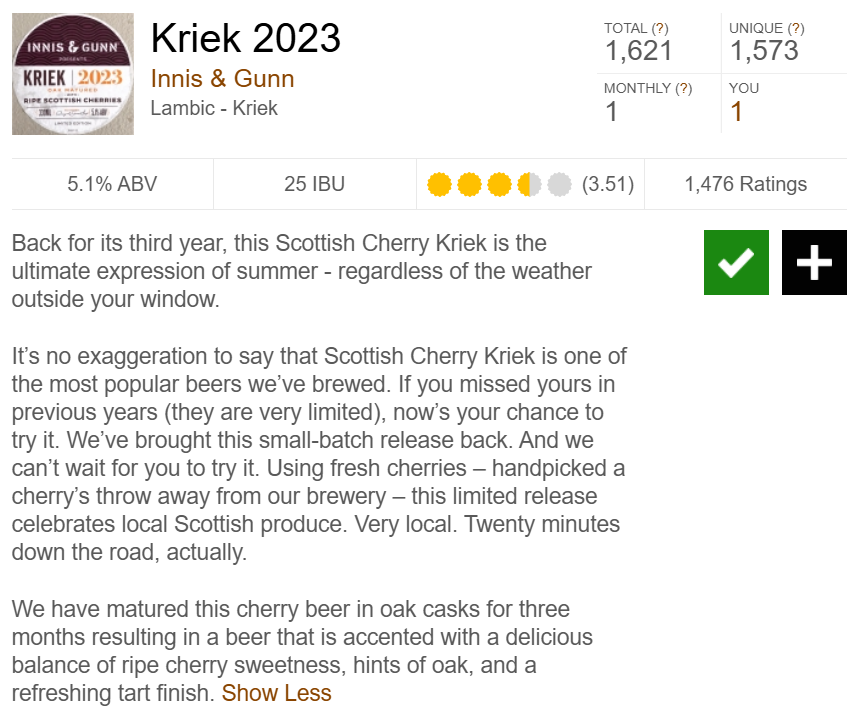858x722 pixels.
Task: Click the 25 IBU cell
Action: click(x=314, y=185)
